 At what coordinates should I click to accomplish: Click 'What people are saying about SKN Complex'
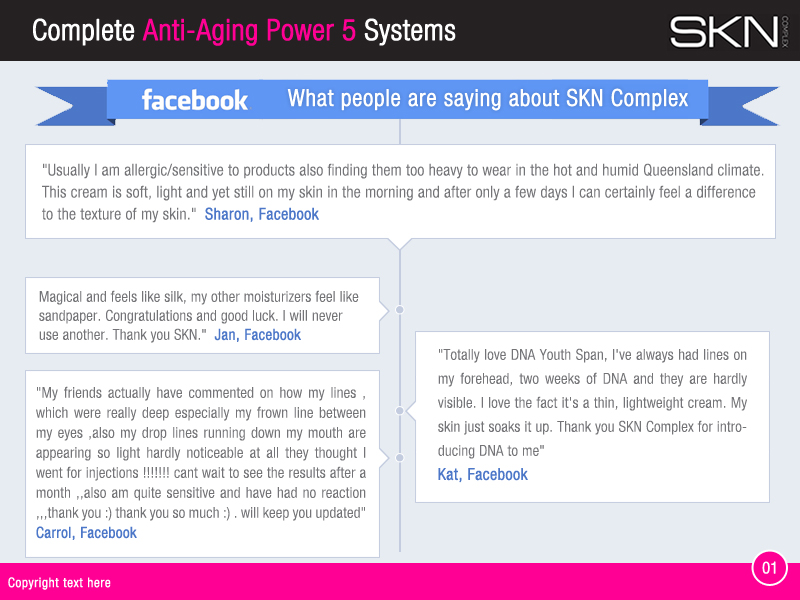pyautogui.click(x=488, y=98)
